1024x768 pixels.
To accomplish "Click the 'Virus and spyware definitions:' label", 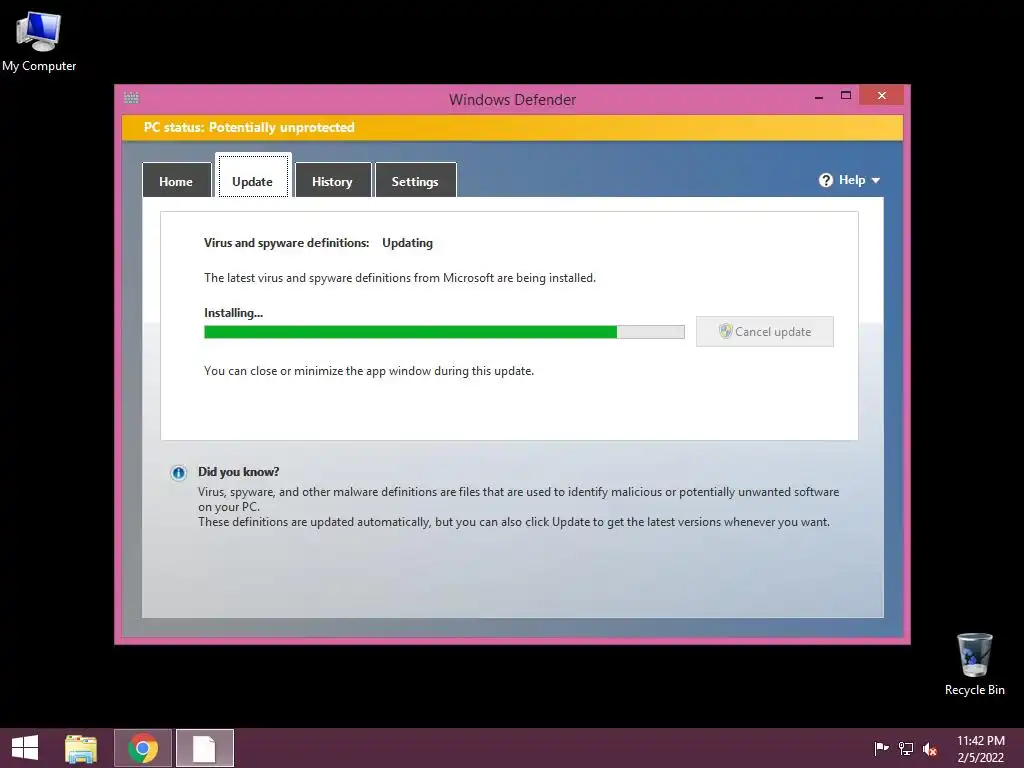I will pyautogui.click(x=287, y=243).
